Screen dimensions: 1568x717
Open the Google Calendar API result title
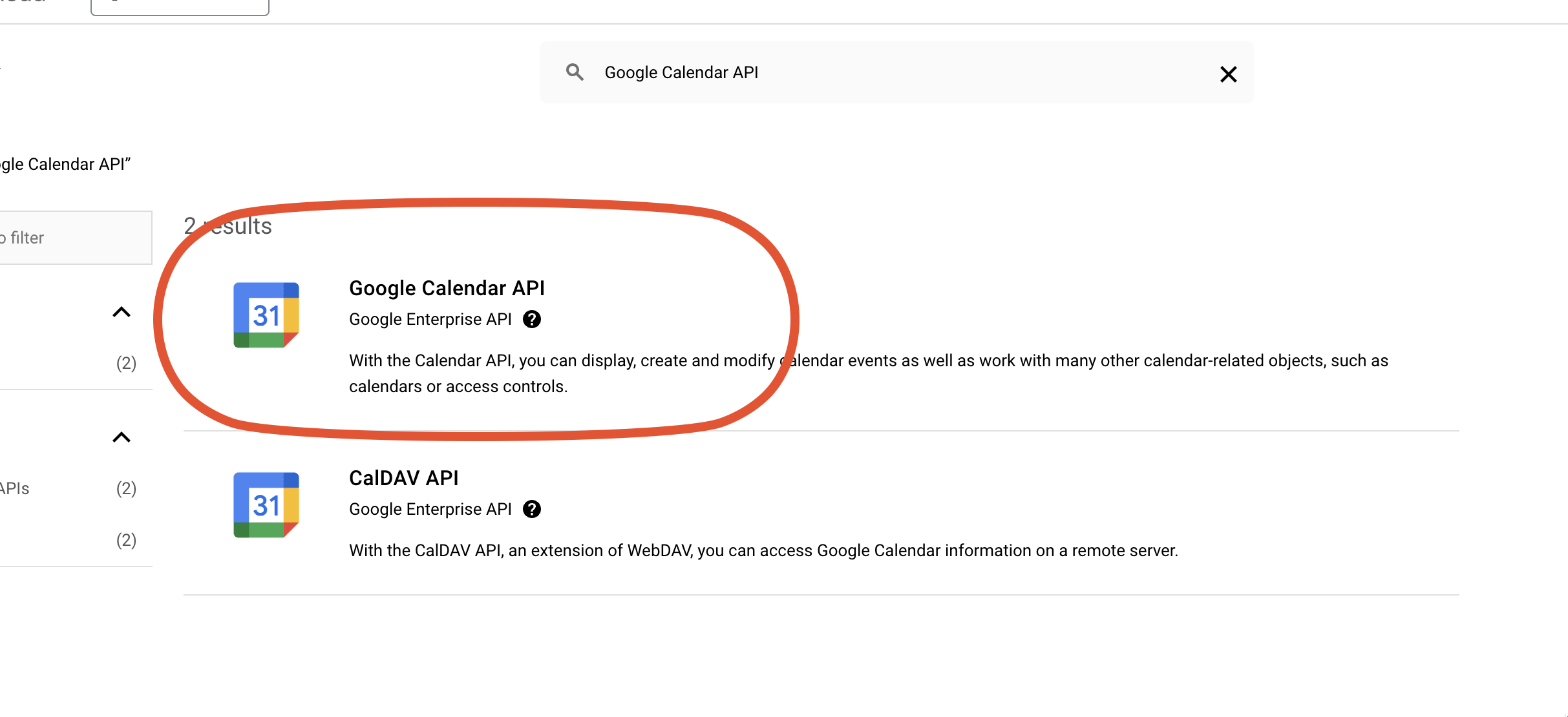(x=447, y=288)
